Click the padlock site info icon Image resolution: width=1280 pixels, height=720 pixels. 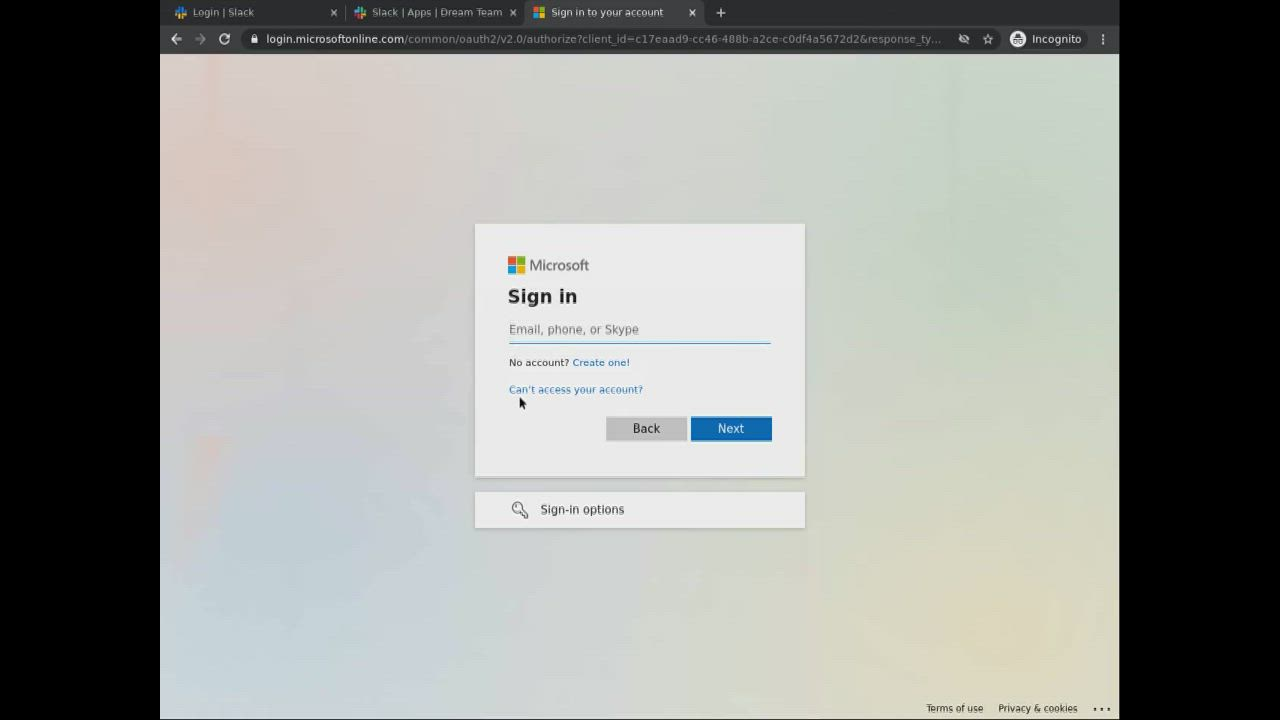[255, 39]
